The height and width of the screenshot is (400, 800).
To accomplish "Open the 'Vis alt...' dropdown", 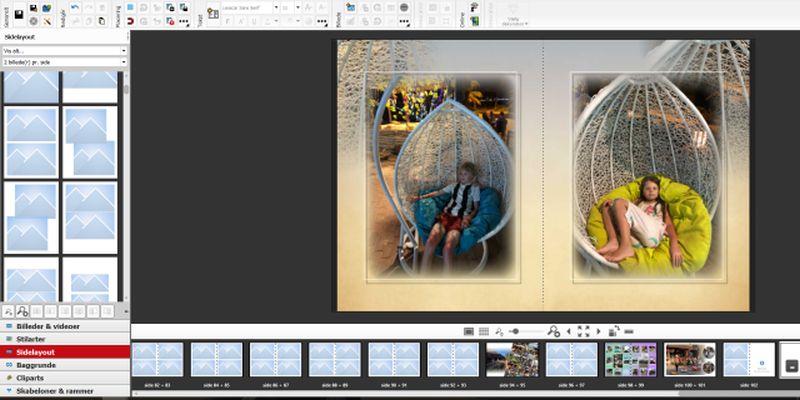I will [65, 50].
